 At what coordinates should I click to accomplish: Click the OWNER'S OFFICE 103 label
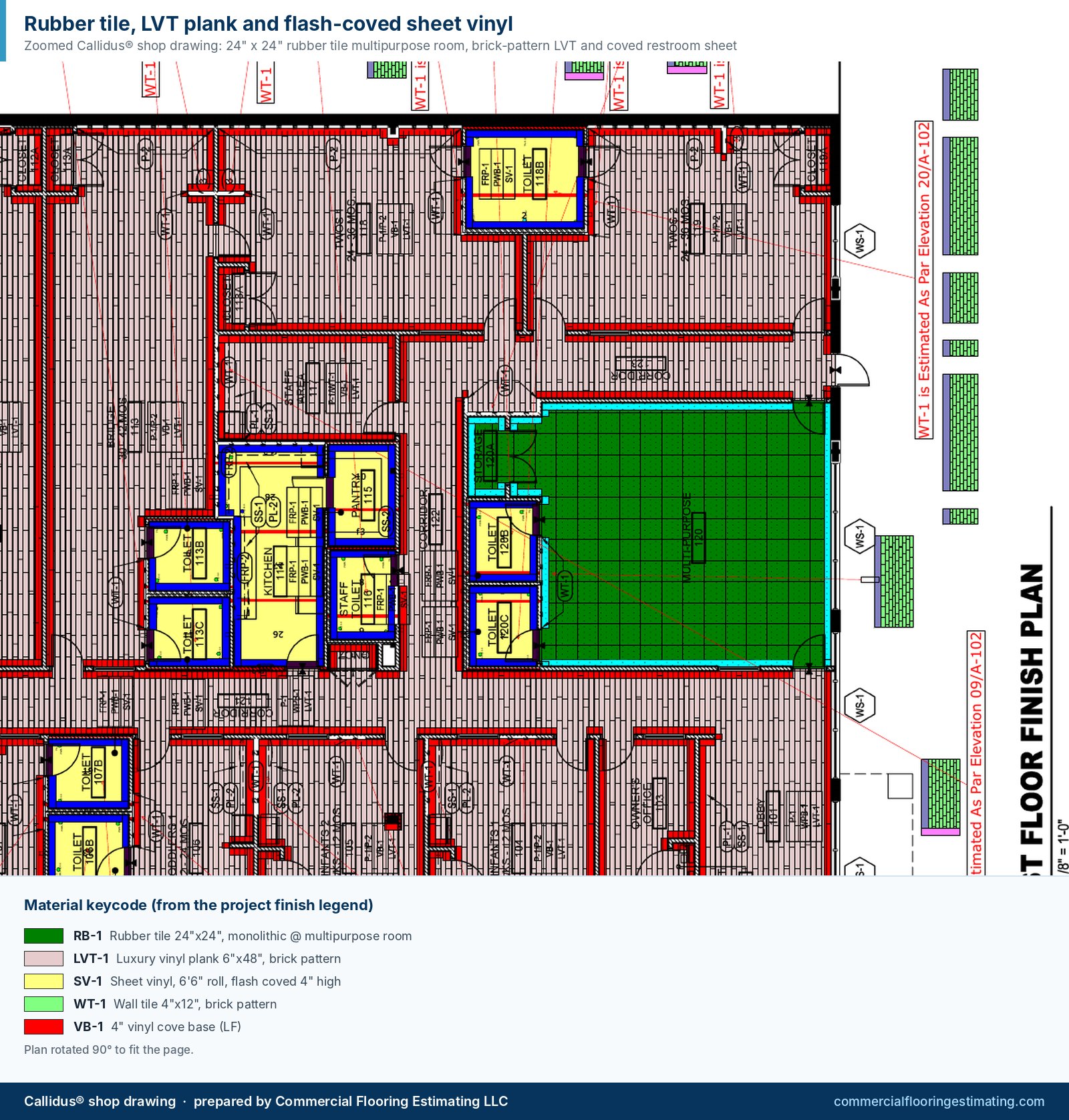[x=647, y=803]
